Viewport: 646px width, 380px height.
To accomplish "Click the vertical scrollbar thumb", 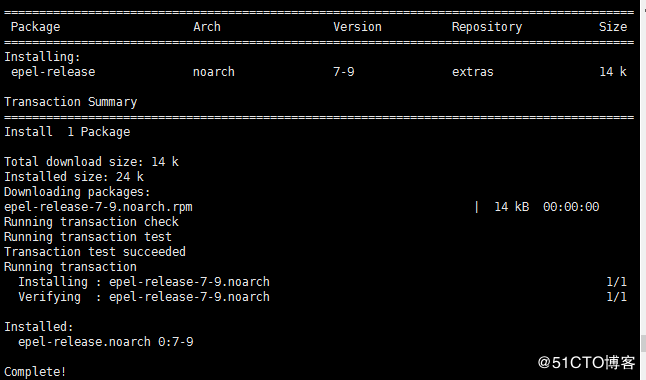I will point(643,344).
